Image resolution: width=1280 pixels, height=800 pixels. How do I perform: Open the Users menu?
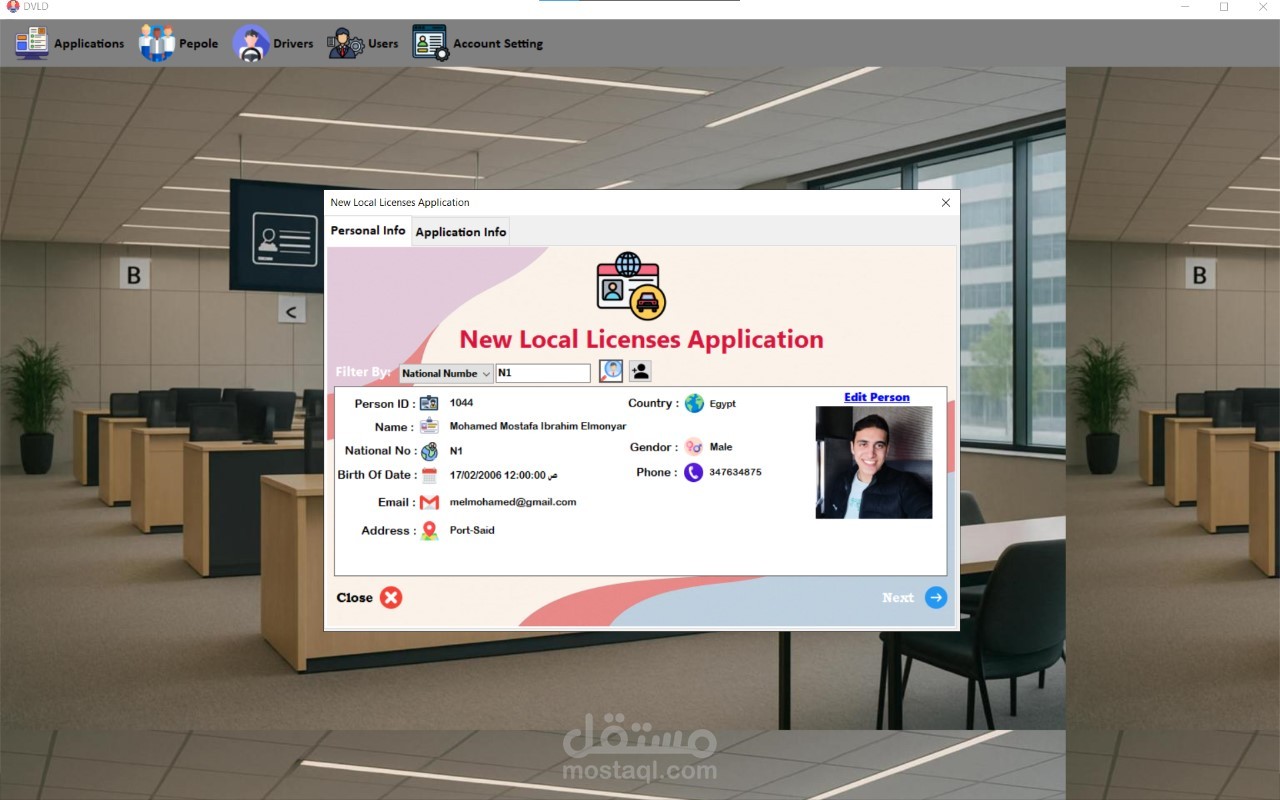(363, 44)
